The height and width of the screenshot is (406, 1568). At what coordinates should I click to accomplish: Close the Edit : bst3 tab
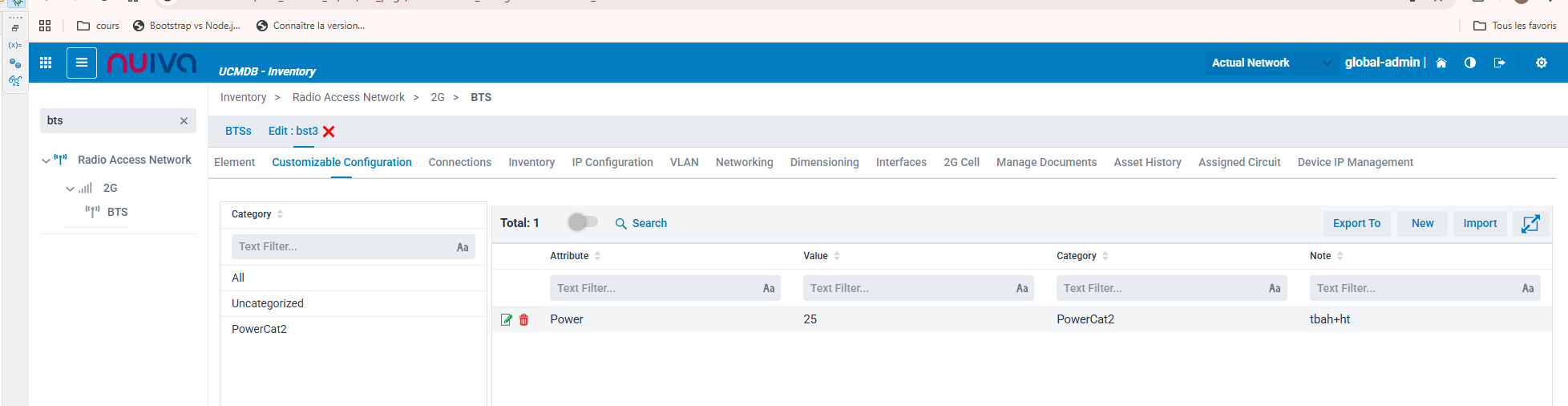329,132
